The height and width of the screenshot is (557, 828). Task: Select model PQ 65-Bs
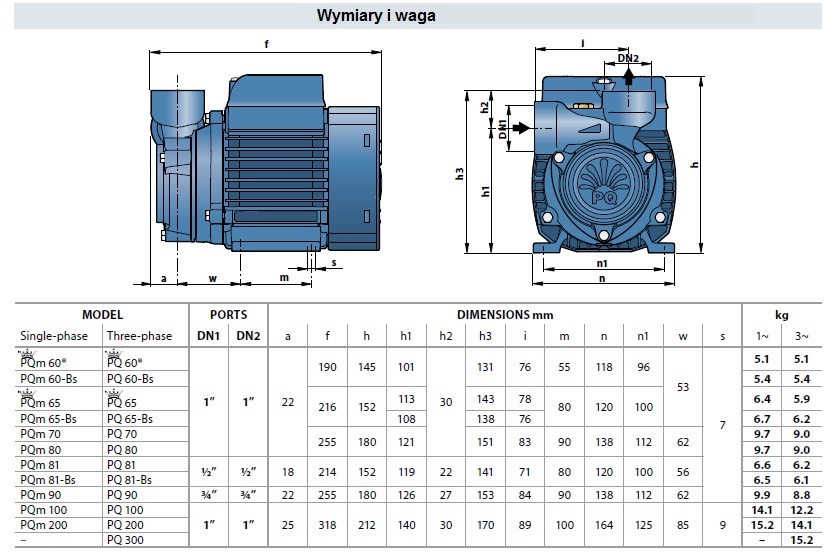coord(129,419)
